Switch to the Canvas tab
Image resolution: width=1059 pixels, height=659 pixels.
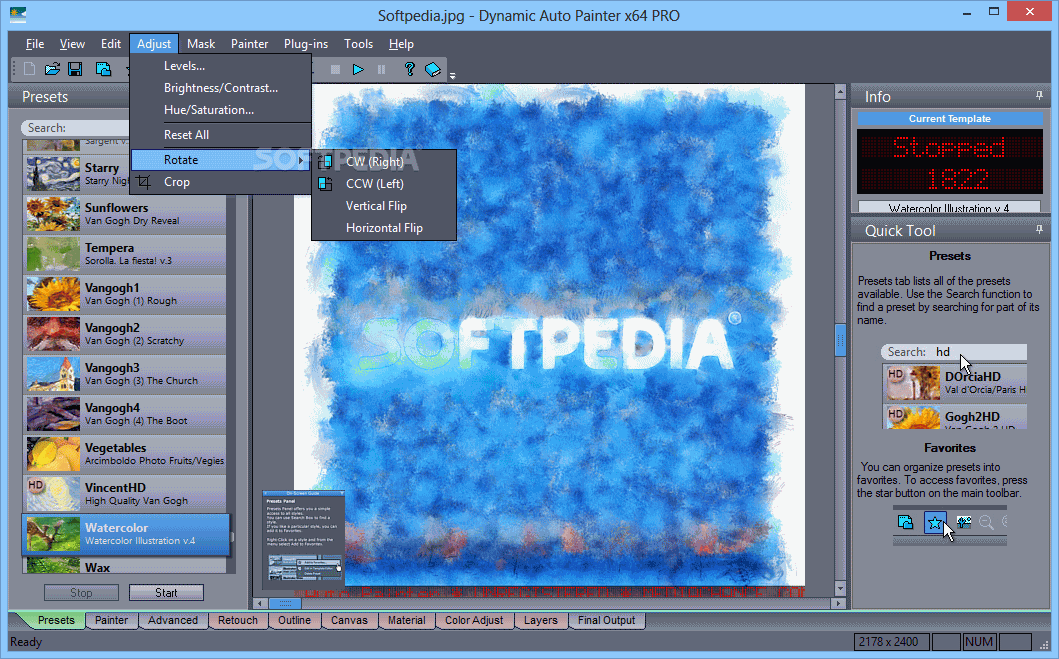point(349,620)
